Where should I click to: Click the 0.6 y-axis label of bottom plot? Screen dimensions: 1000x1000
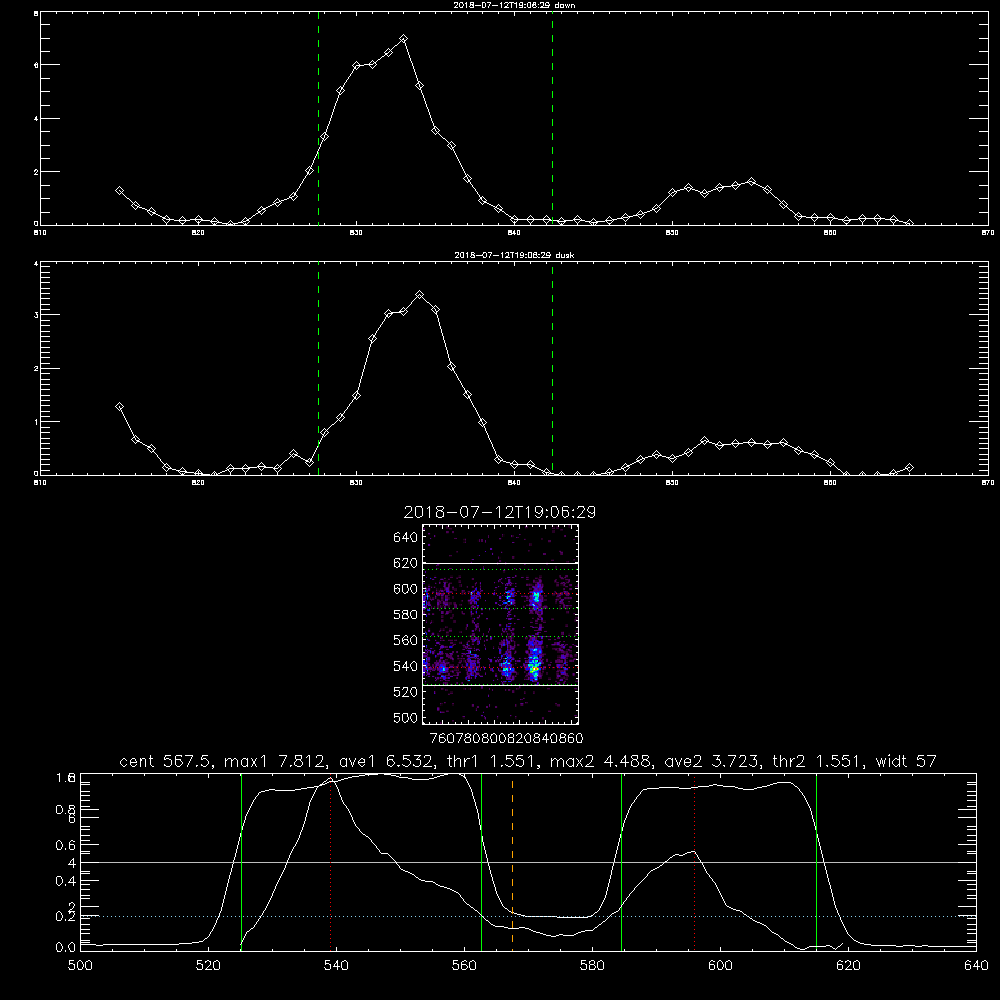(x=66, y=846)
